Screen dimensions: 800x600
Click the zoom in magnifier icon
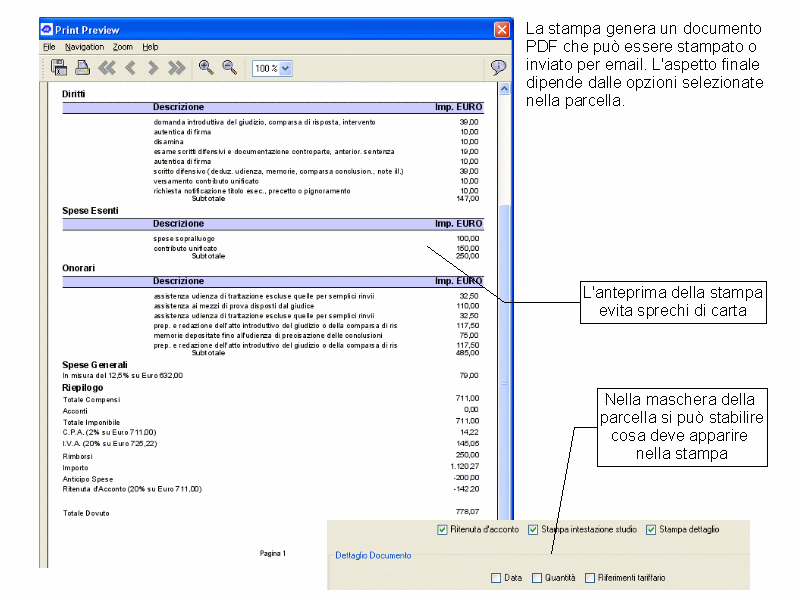[x=206, y=67]
